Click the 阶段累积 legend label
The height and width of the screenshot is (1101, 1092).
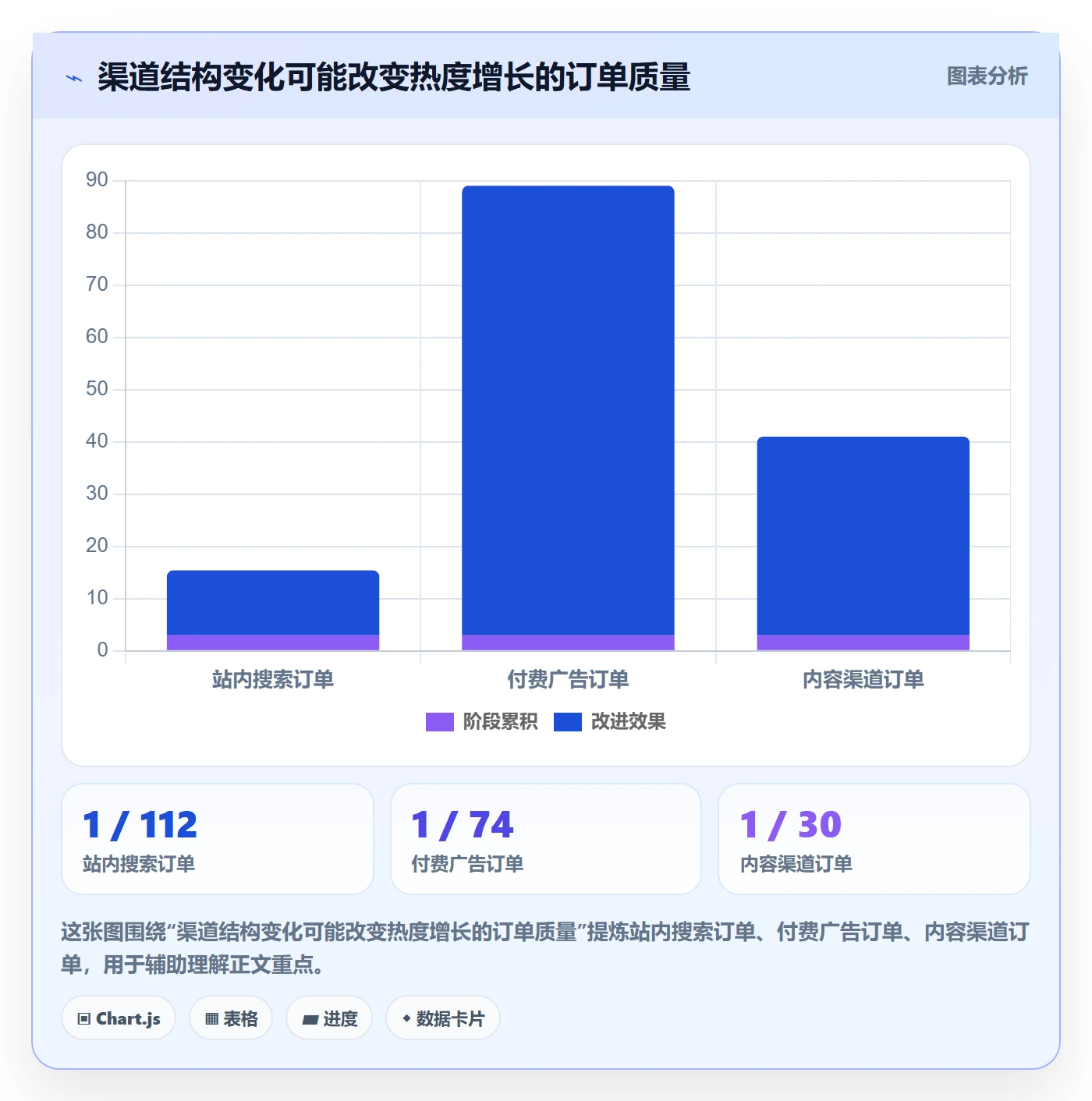pyautogui.click(x=500, y=722)
